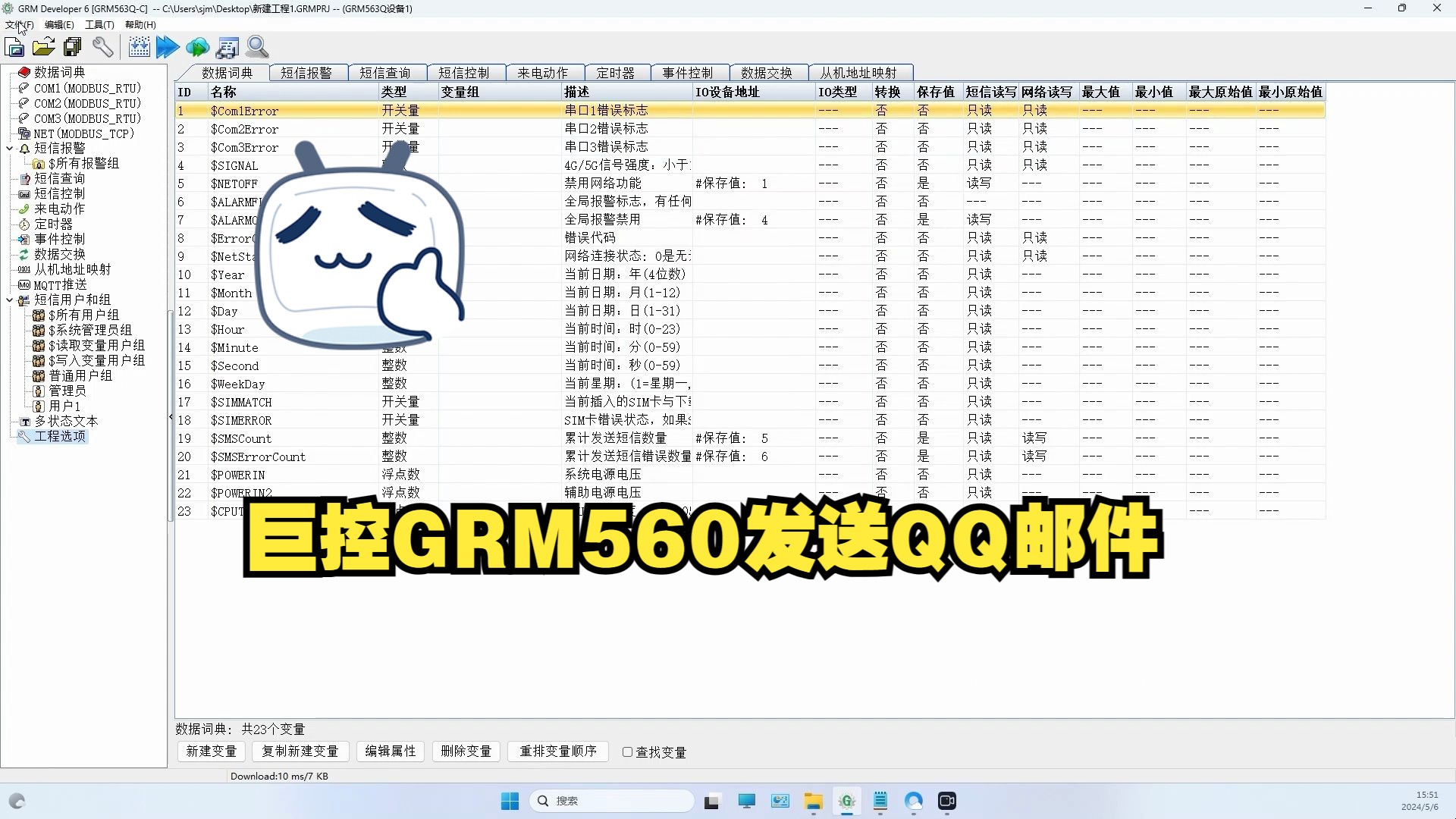Click the magnifier search toolbar icon
This screenshot has width=1456, height=819.
(257, 47)
